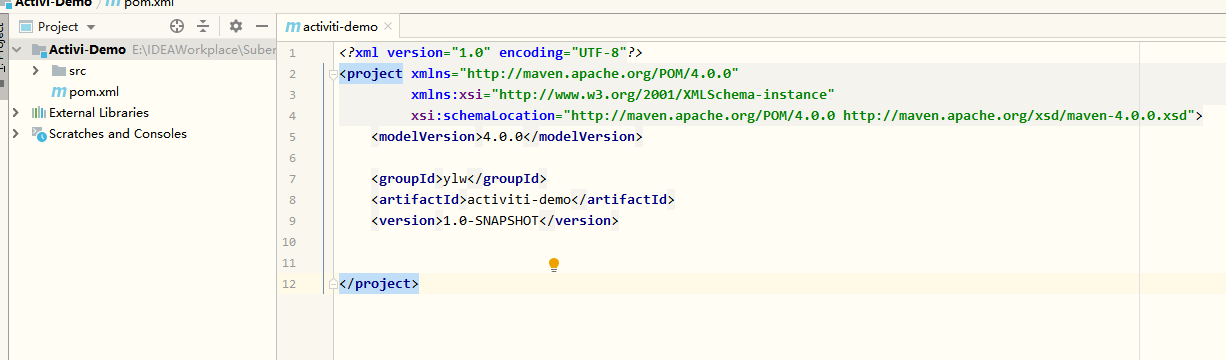The height and width of the screenshot is (360, 1226).
Task: Select the Activi-Demo root module
Action: [88, 49]
